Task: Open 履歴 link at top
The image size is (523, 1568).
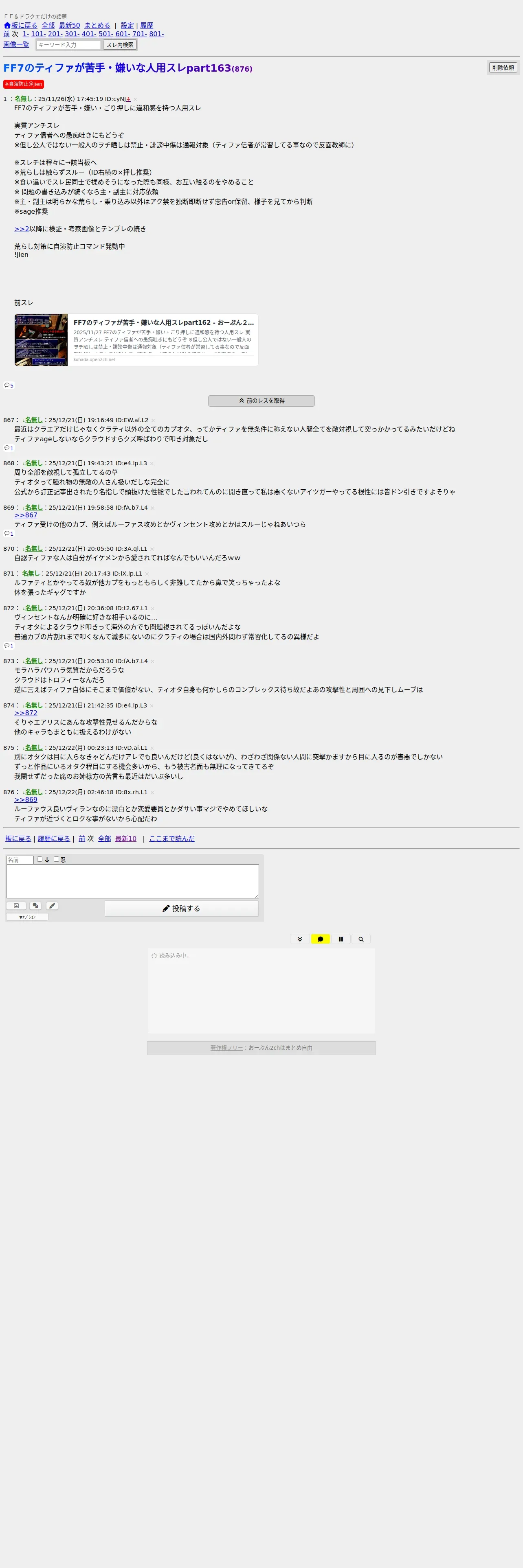Action: pos(147,26)
